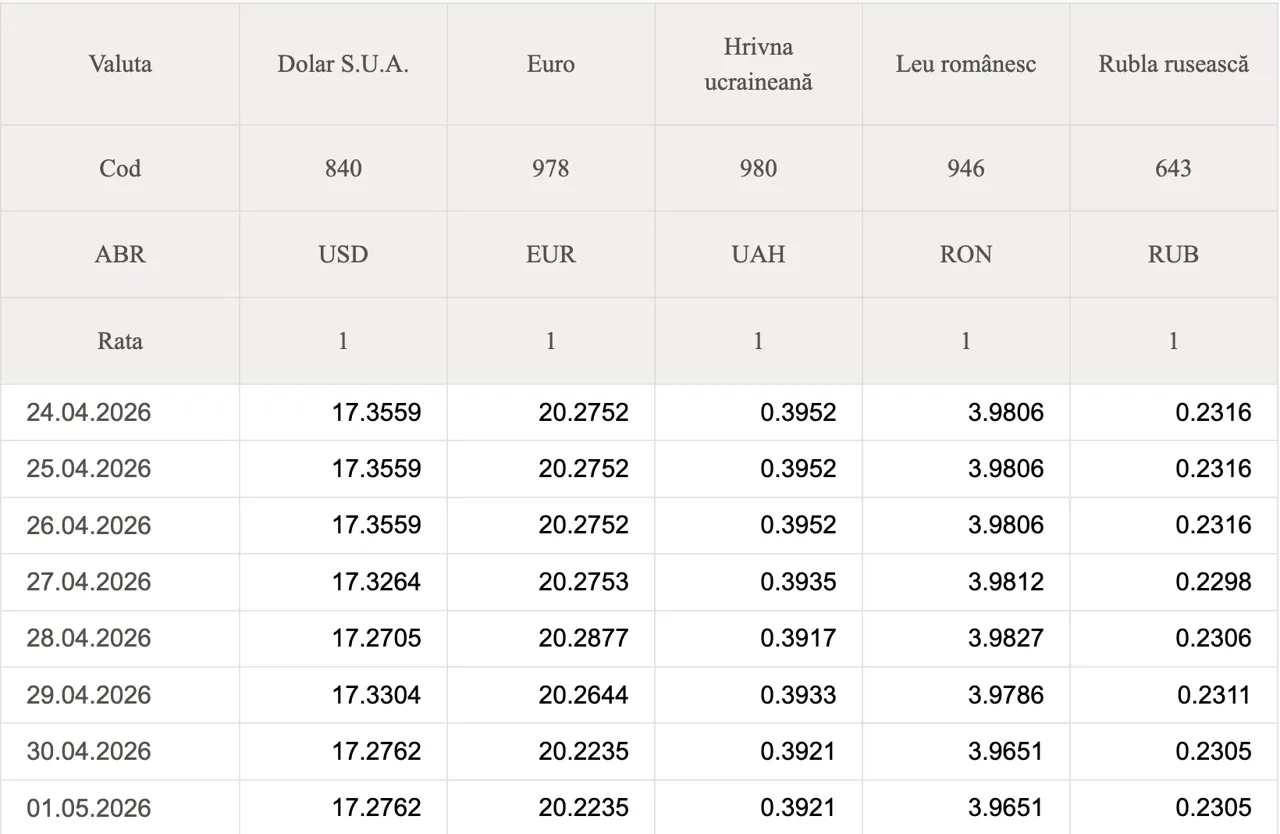Click the RON abbreviation cell
Screen dimensions: 1280x834
pyautogui.click(x=966, y=254)
